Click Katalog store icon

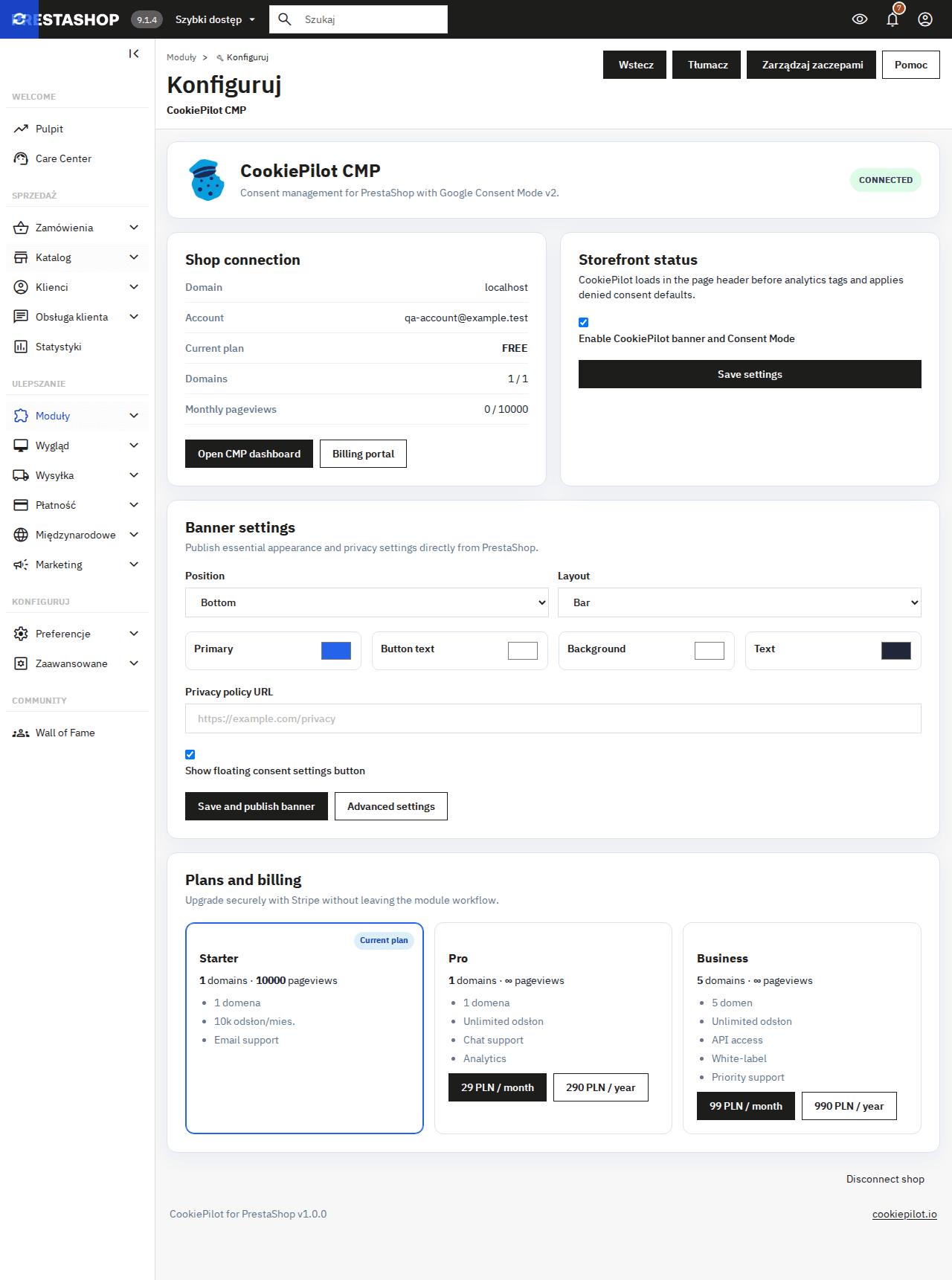pos(21,257)
